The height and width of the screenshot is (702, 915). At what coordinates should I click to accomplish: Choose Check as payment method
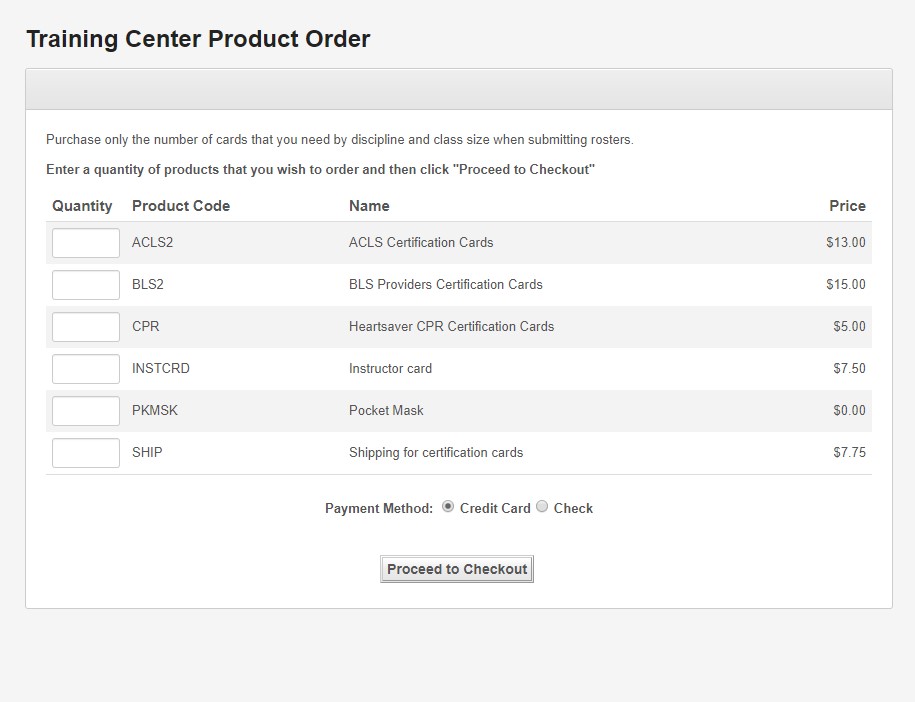pos(542,507)
